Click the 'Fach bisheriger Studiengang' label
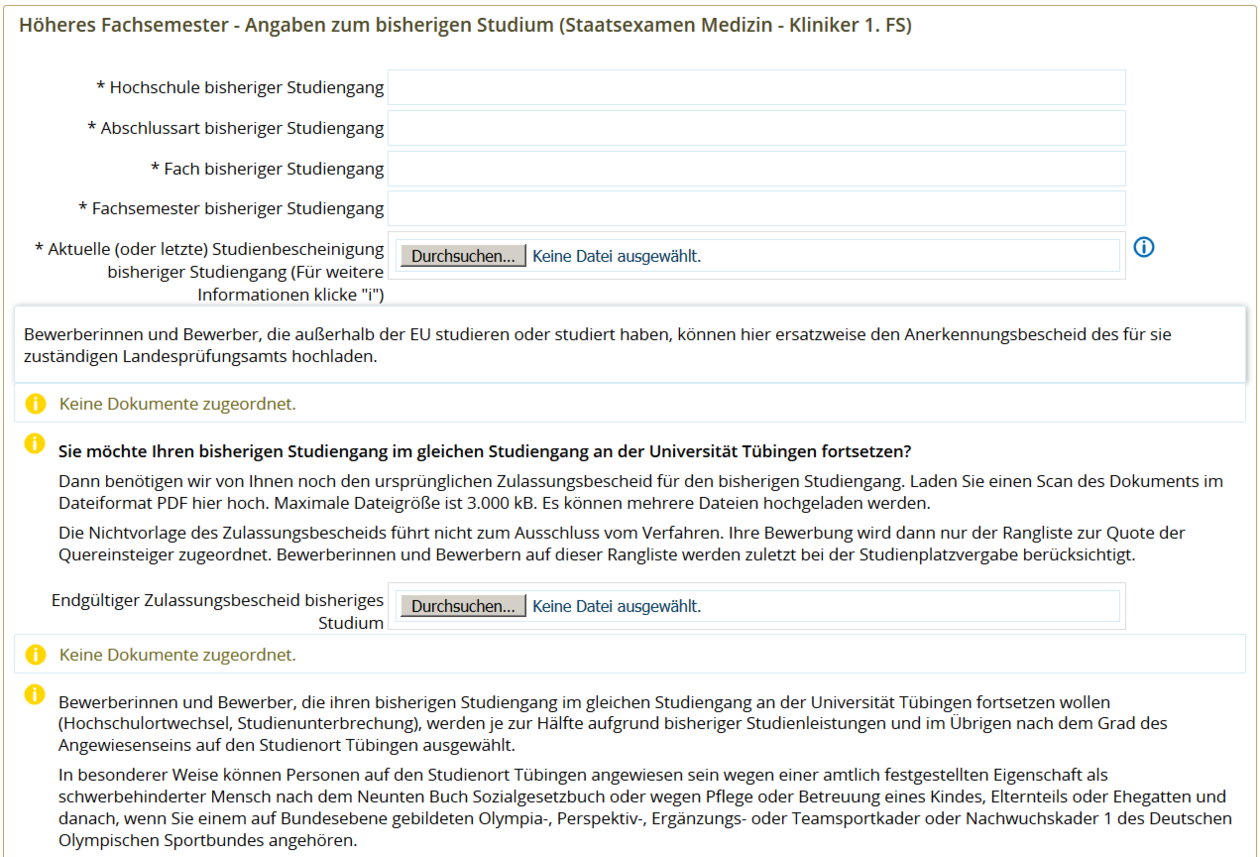The width and height of the screenshot is (1260, 857). 267,169
